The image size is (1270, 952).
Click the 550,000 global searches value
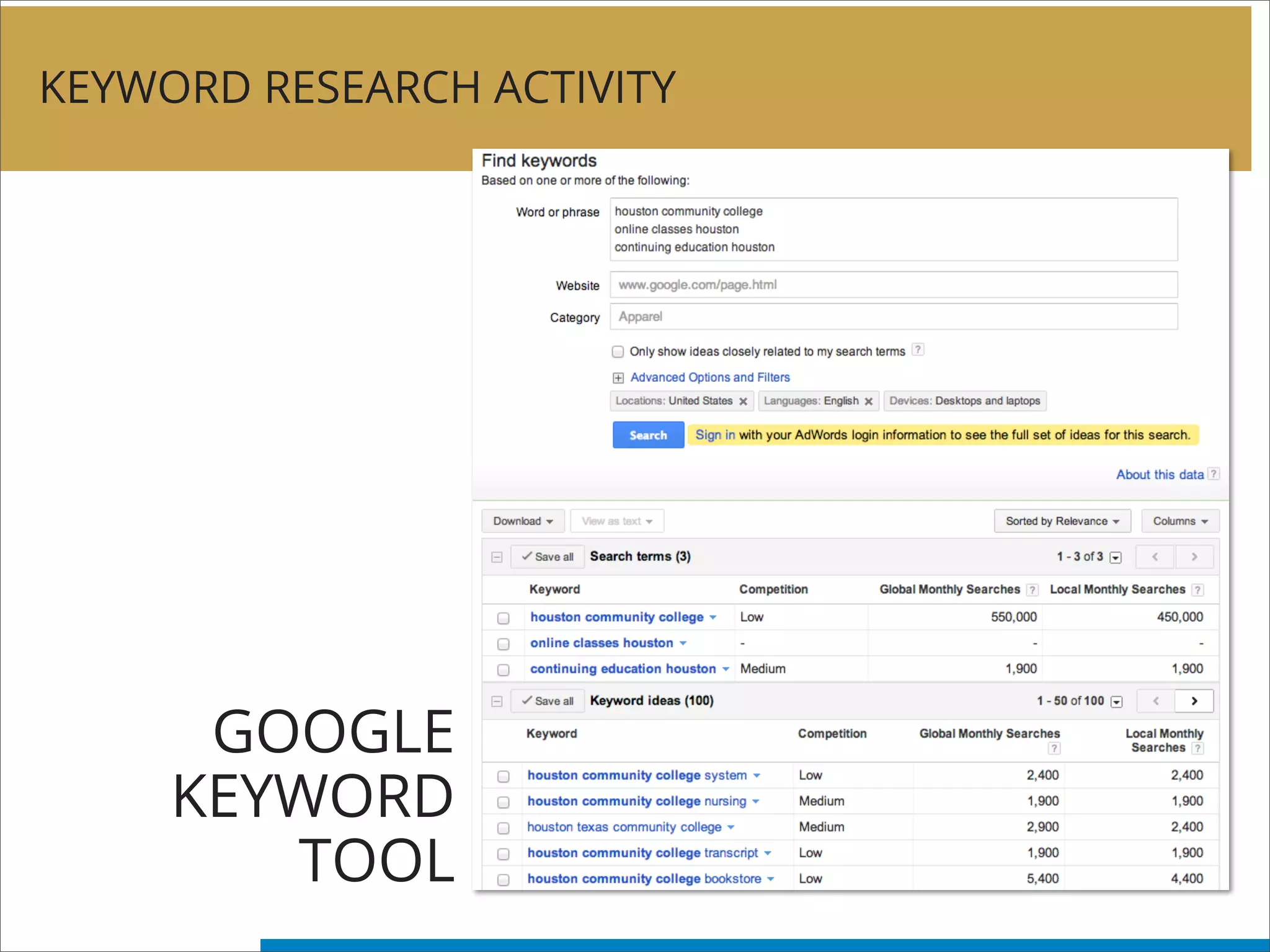1014,617
